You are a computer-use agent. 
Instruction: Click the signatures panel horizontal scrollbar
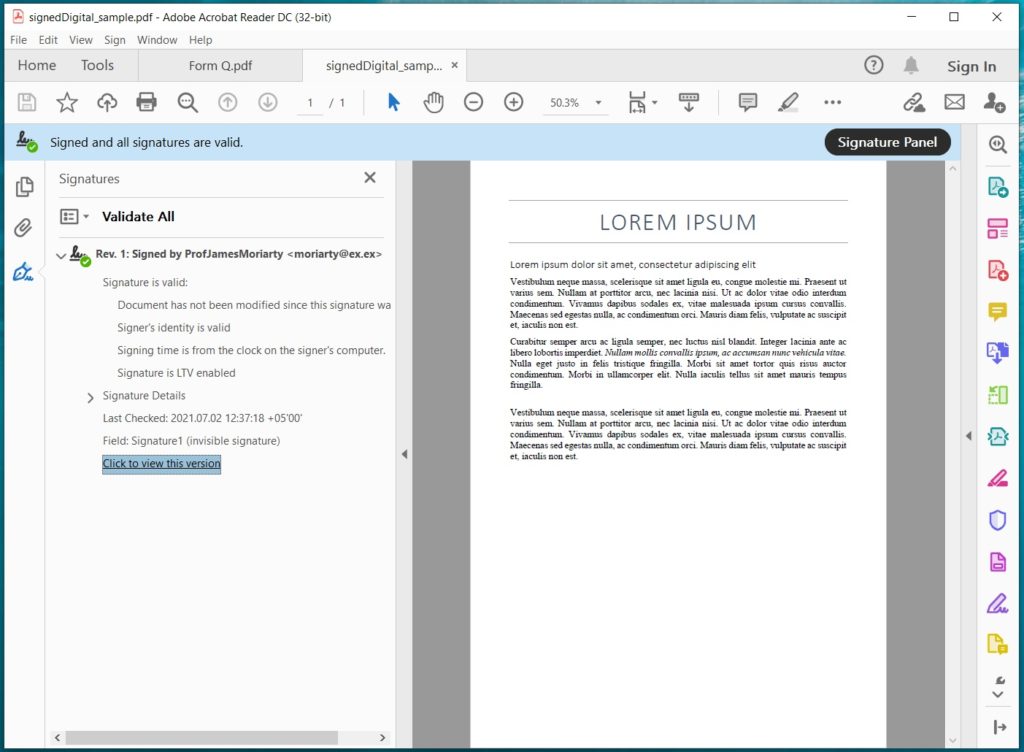click(x=200, y=738)
